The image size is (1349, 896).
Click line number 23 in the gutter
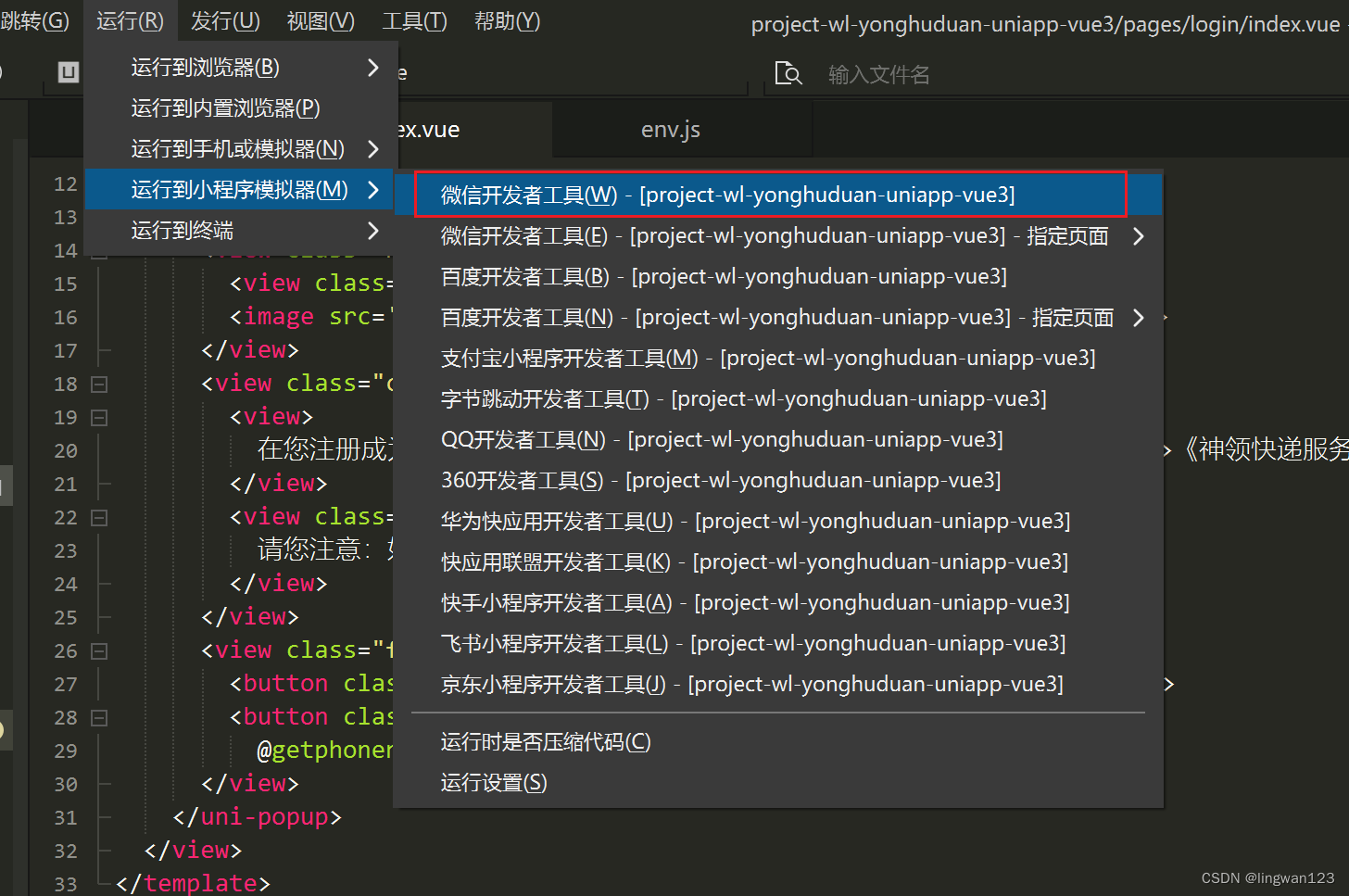(66, 550)
